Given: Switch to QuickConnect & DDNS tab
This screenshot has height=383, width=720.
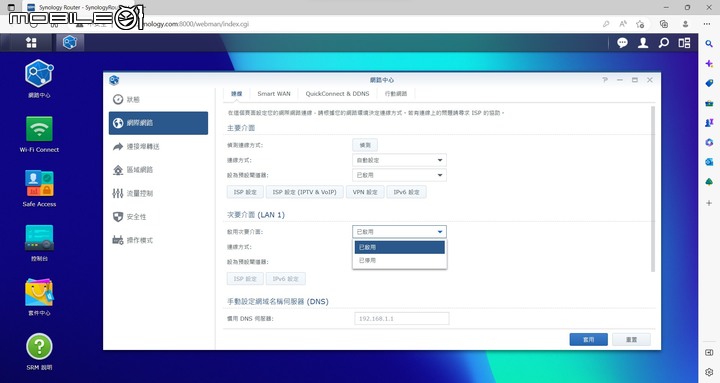Looking at the screenshot, I should click(338, 94).
